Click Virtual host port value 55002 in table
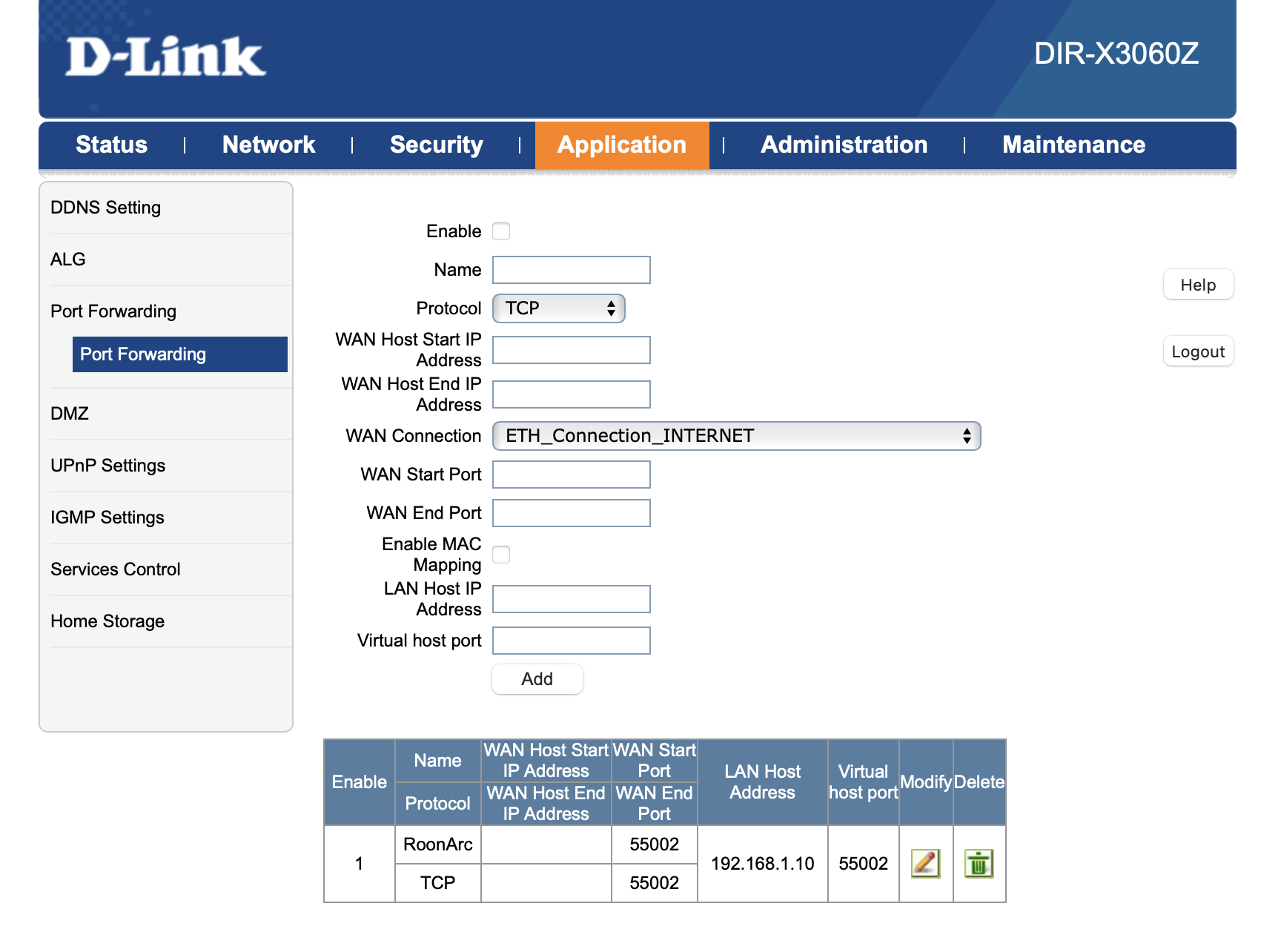This screenshot has width=1281, height=952. pos(864,864)
